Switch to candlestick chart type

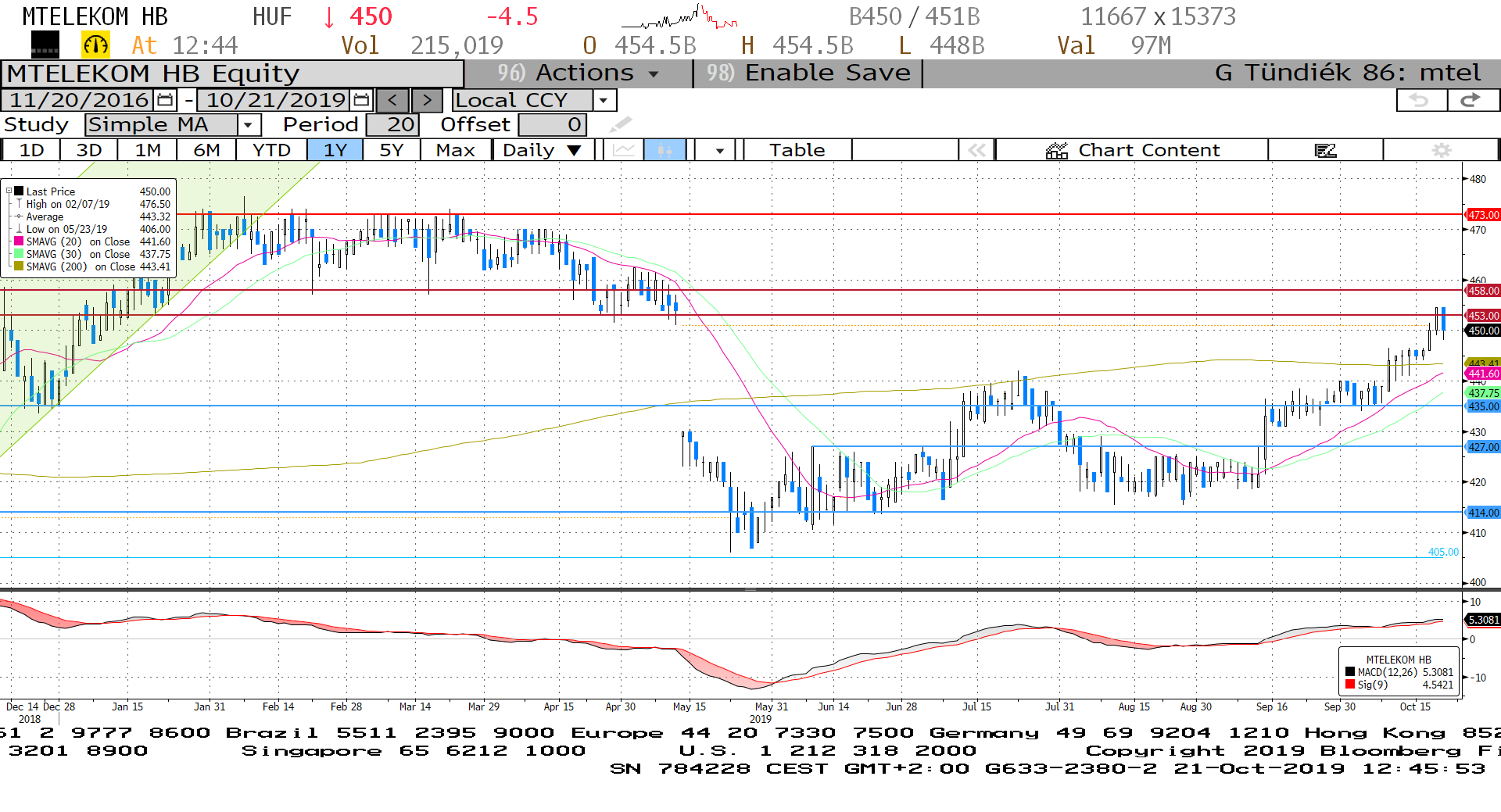point(665,150)
